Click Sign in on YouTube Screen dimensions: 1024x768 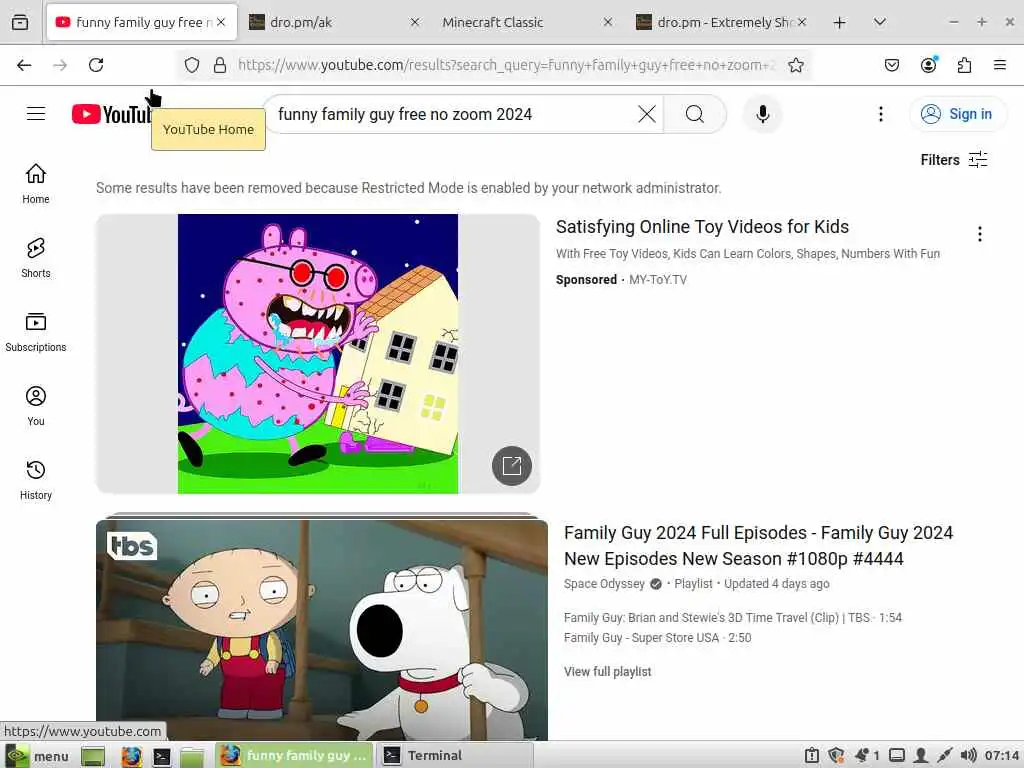[957, 114]
